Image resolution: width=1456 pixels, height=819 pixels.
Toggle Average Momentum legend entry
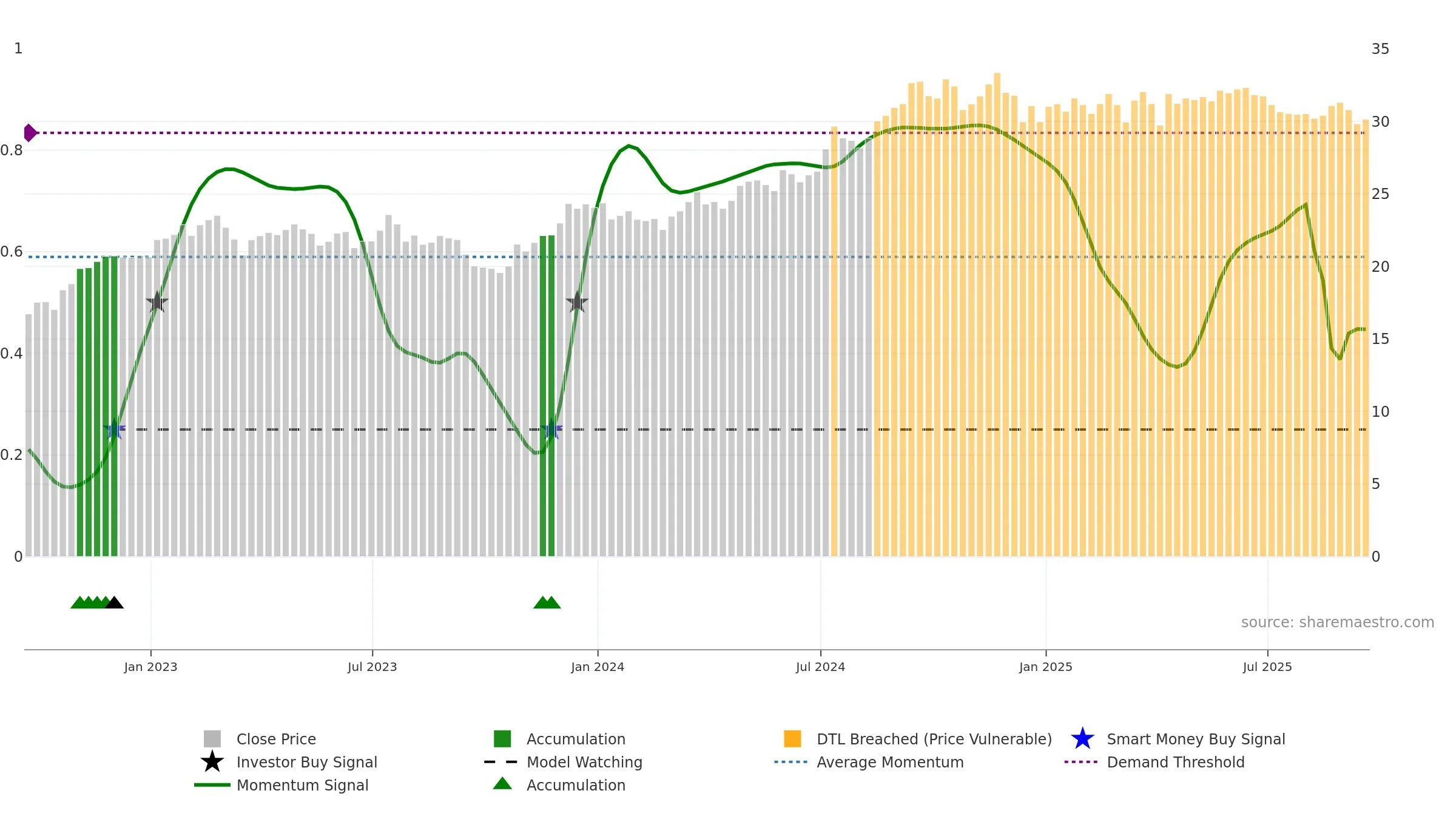click(x=889, y=762)
